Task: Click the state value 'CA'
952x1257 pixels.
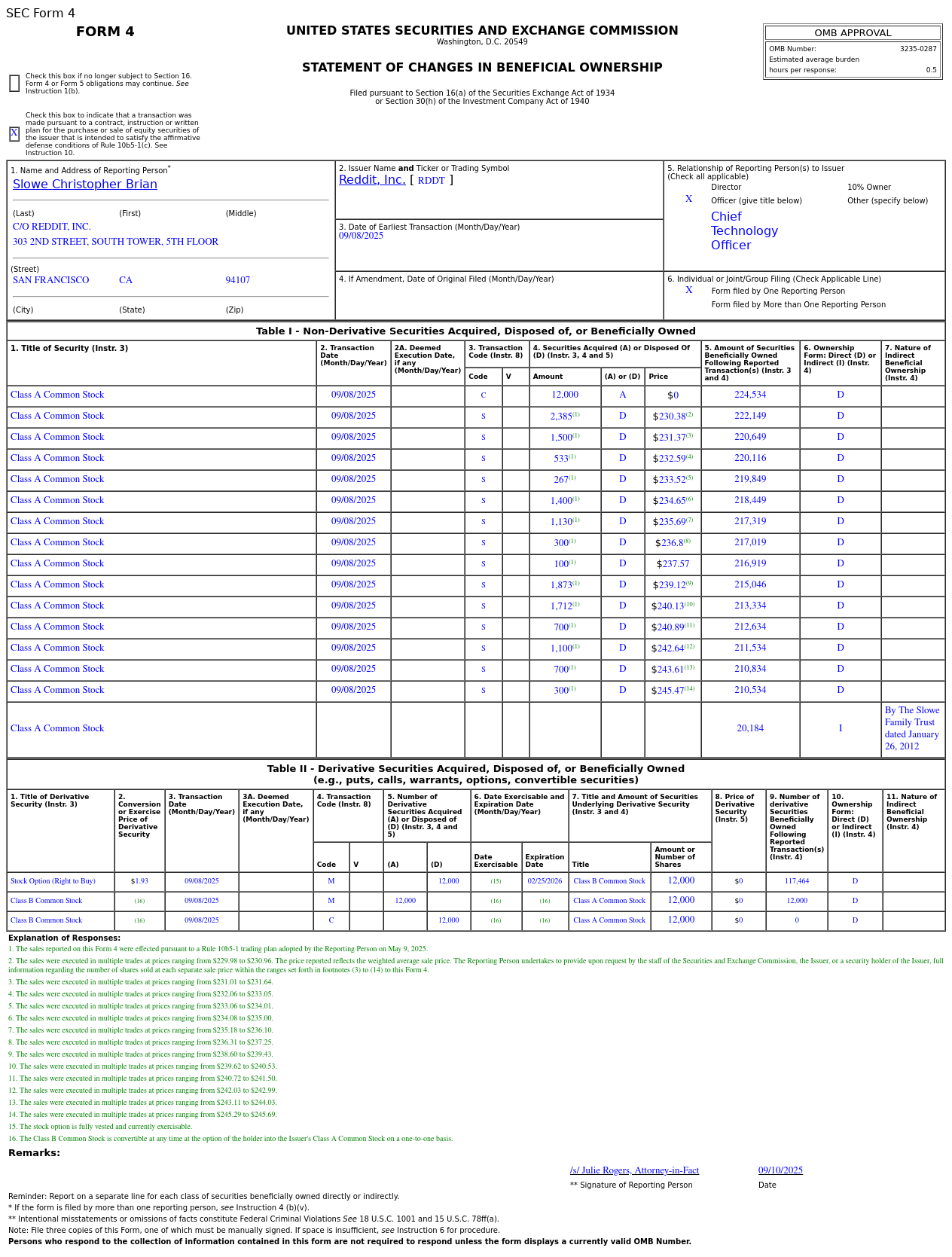Action: coord(126,280)
